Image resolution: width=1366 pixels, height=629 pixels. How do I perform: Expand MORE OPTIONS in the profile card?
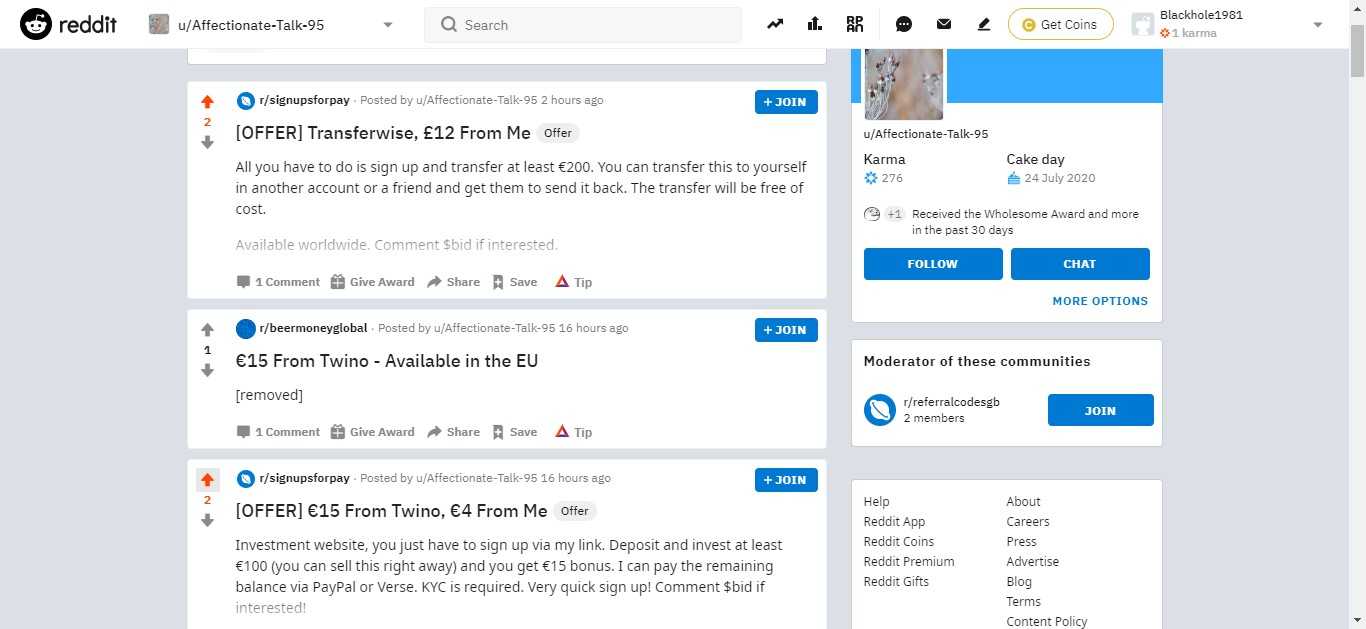[x=1100, y=301]
